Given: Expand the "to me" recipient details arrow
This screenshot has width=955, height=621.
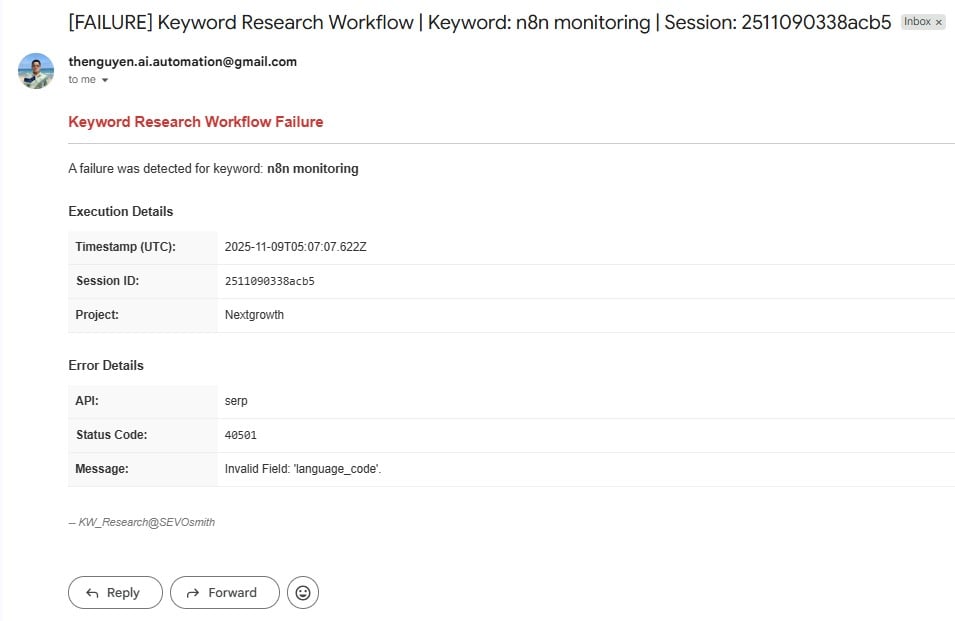Looking at the screenshot, I should pos(105,80).
